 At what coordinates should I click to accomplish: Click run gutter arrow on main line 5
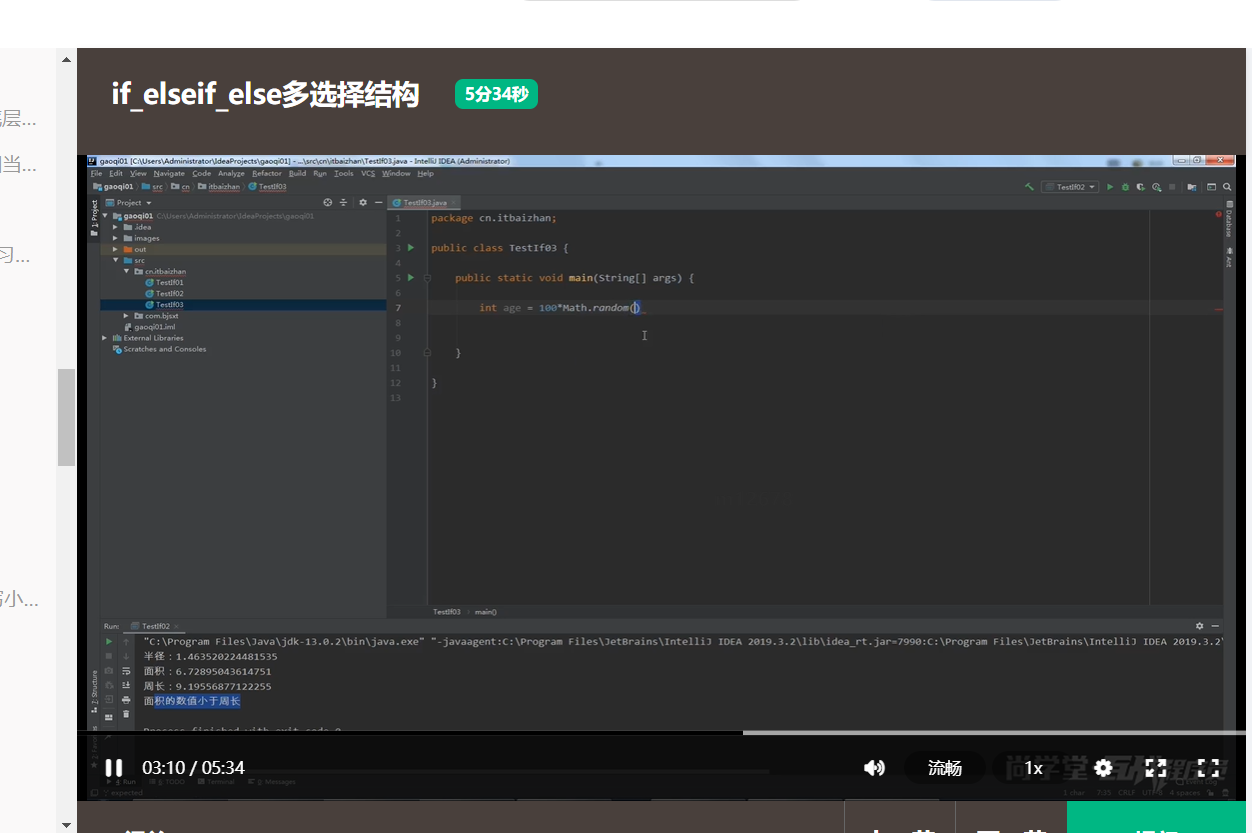pyautogui.click(x=410, y=277)
